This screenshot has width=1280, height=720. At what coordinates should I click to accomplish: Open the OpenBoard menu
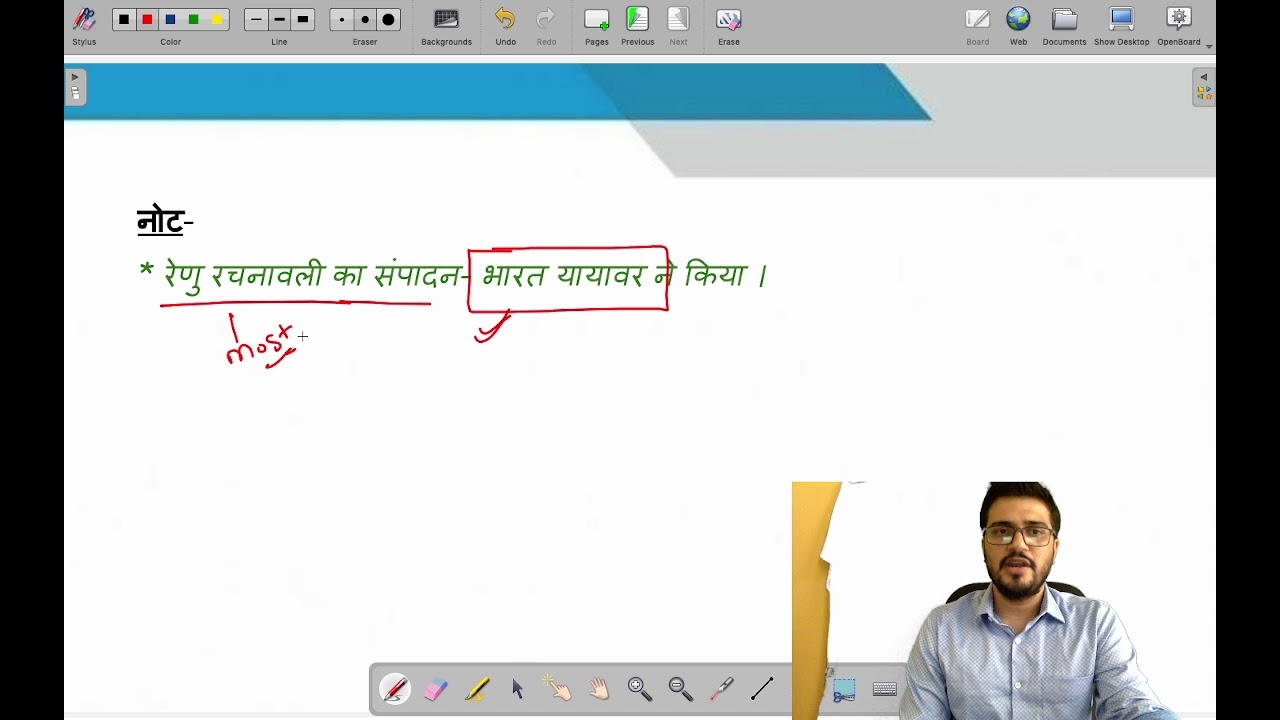click(x=1179, y=26)
